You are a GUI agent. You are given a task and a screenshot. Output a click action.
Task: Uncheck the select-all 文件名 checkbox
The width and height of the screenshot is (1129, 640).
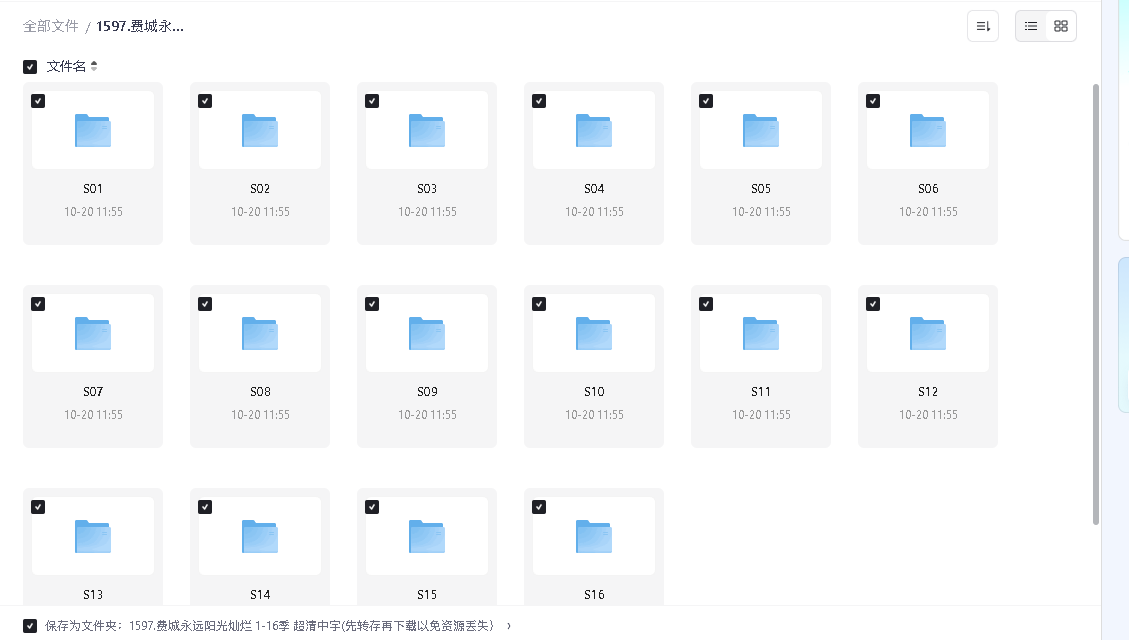pyautogui.click(x=30, y=66)
